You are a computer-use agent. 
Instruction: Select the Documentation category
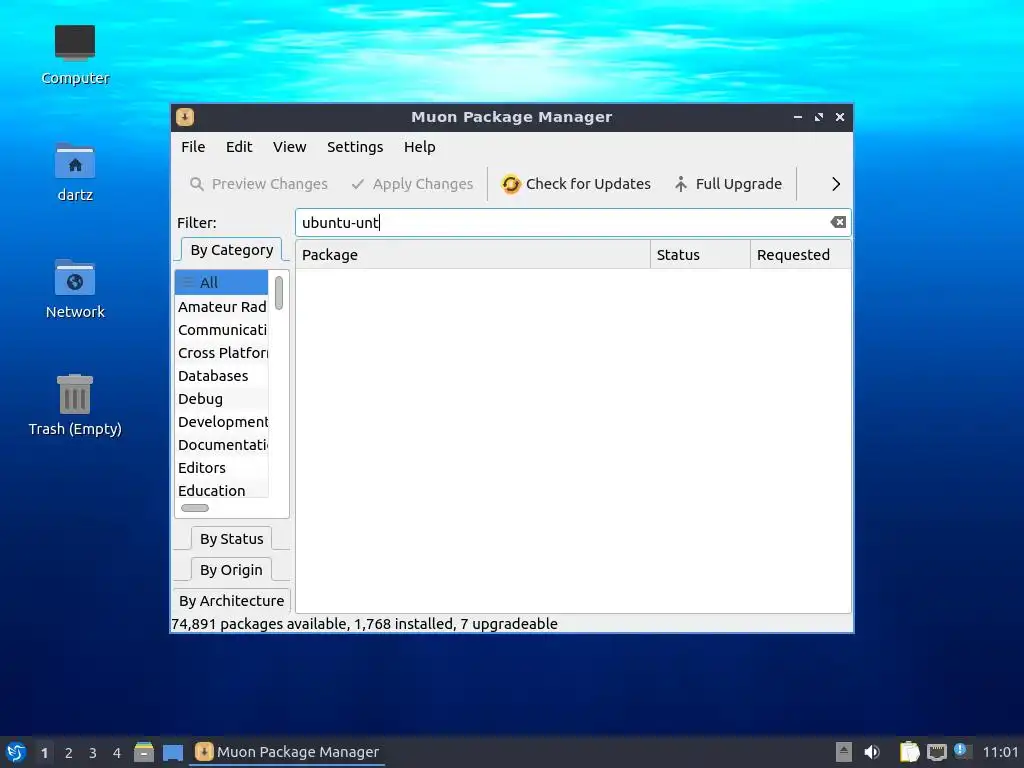(x=221, y=445)
